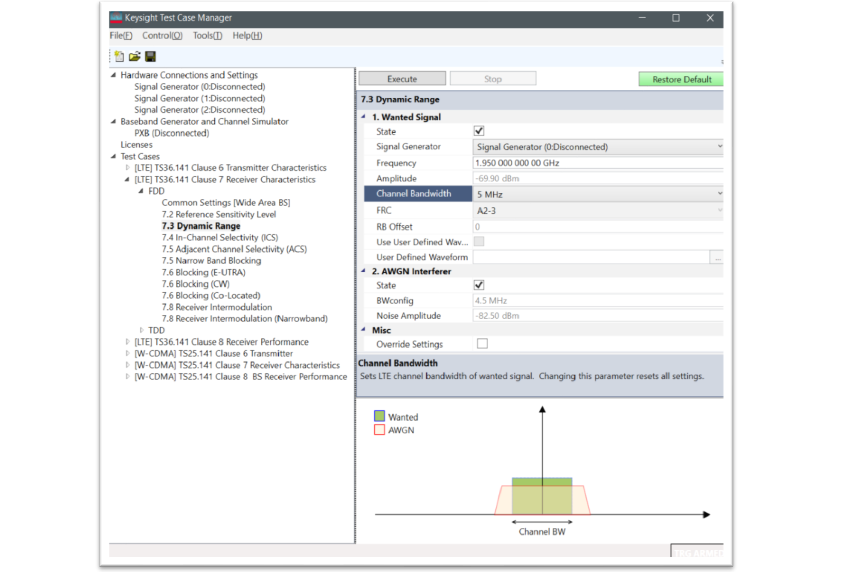Select 7.8 Receiver Intermodulation item
856x572 pixels.
click(217, 307)
